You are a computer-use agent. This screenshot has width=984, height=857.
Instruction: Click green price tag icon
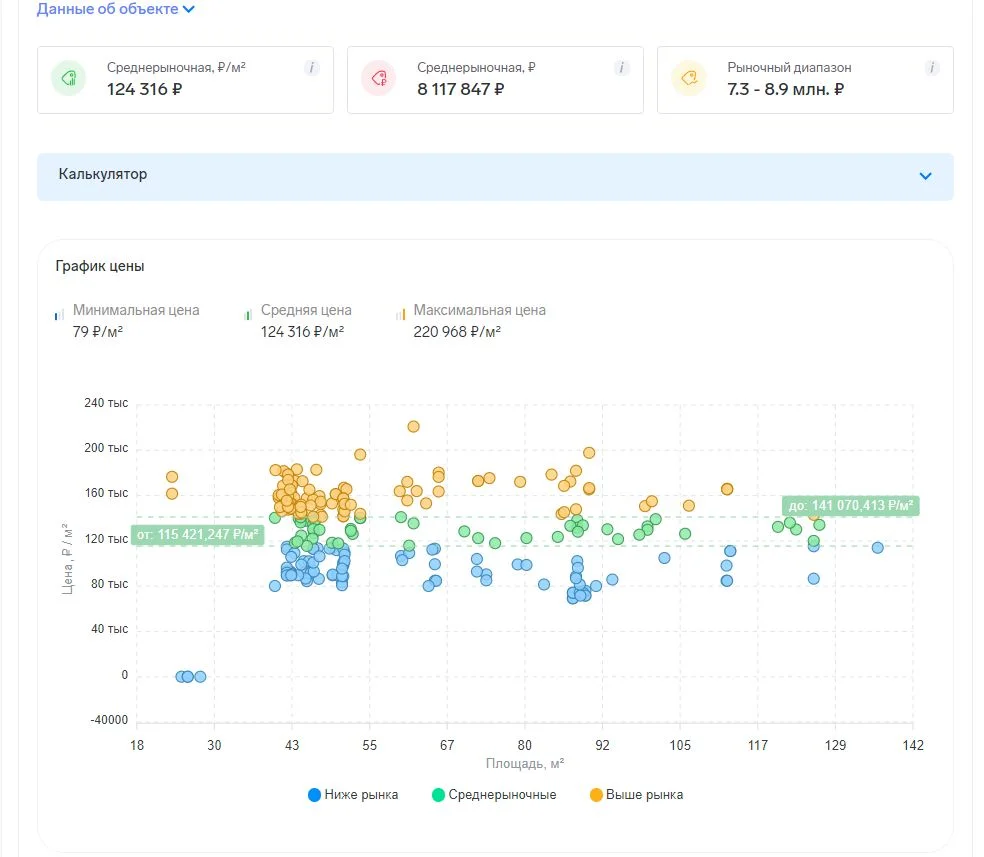click(x=68, y=78)
